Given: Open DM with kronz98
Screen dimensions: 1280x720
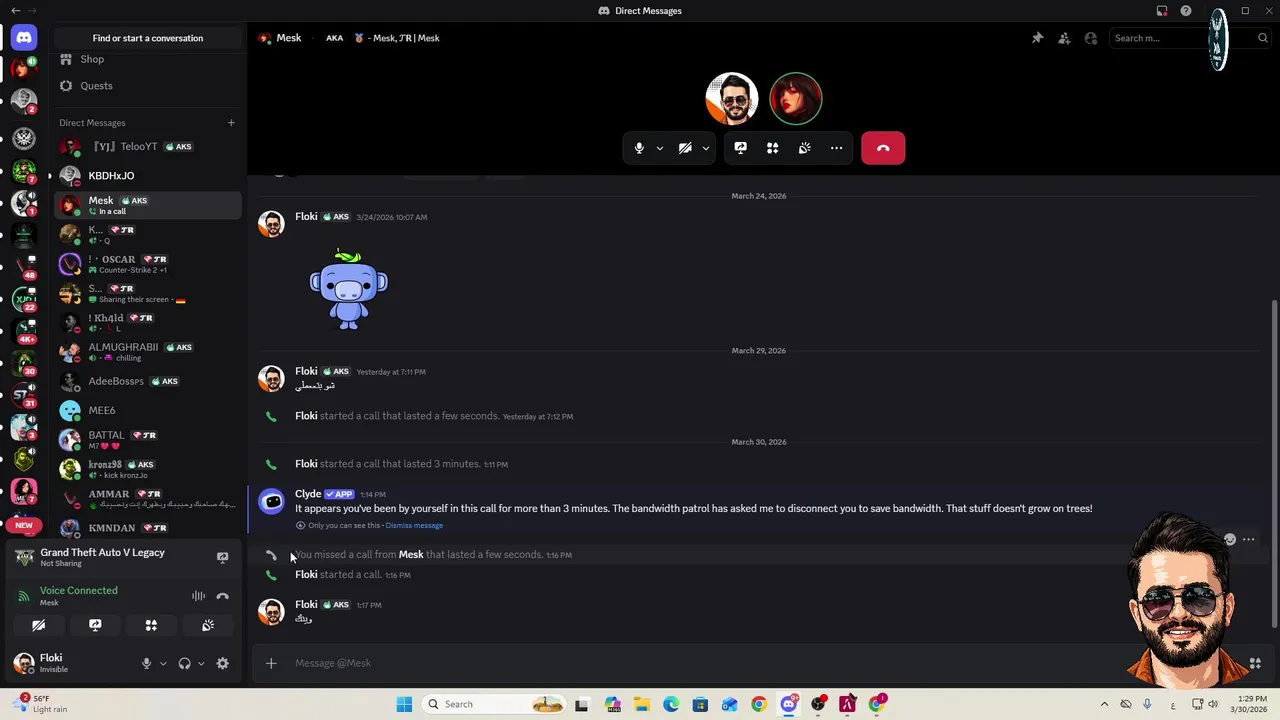Looking at the screenshot, I should [148, 469].
